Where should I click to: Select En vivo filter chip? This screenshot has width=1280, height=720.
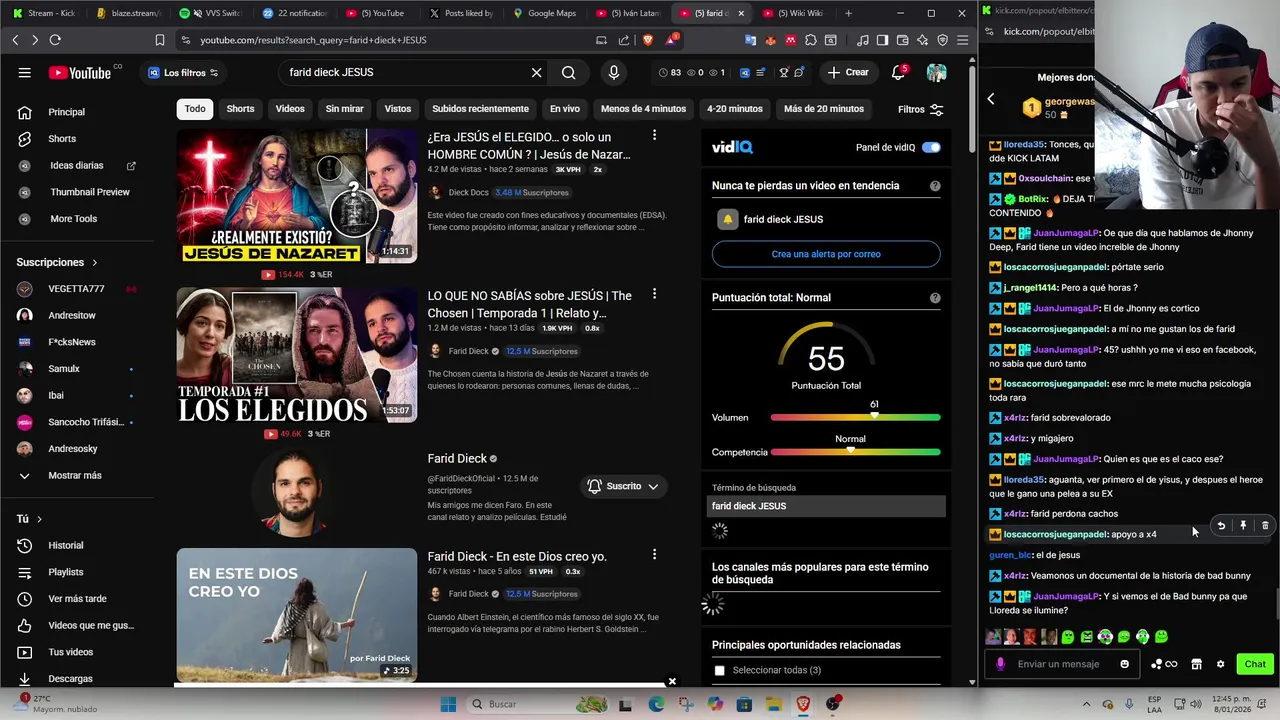564,109
